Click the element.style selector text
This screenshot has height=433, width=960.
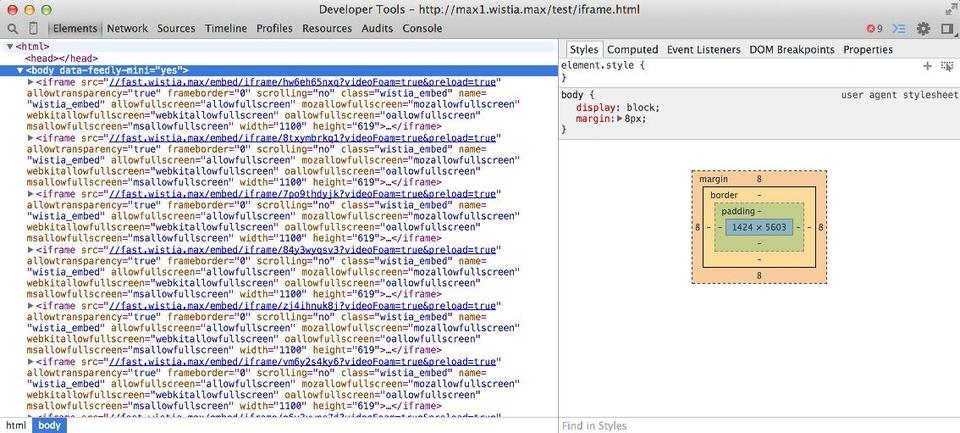coord(598,66)
